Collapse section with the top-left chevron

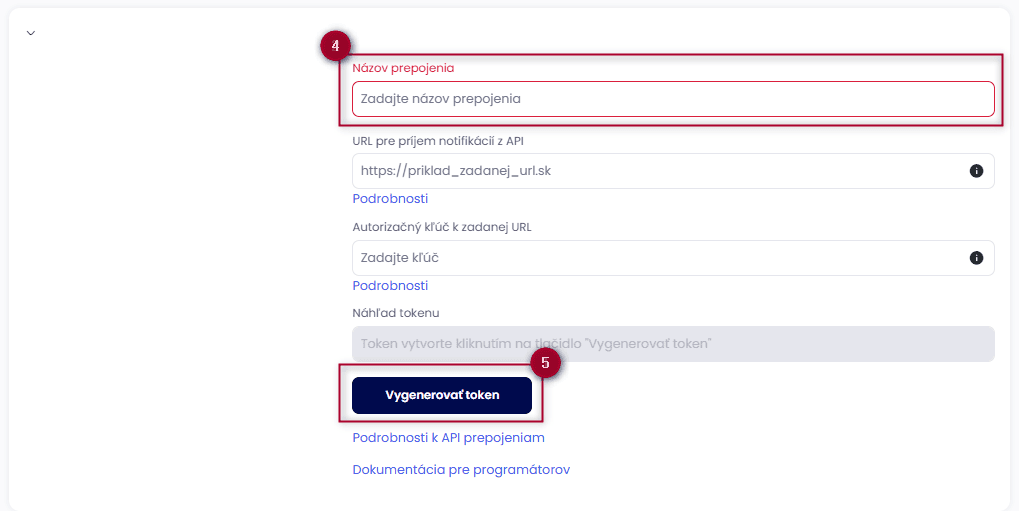[x=31, y=33]
